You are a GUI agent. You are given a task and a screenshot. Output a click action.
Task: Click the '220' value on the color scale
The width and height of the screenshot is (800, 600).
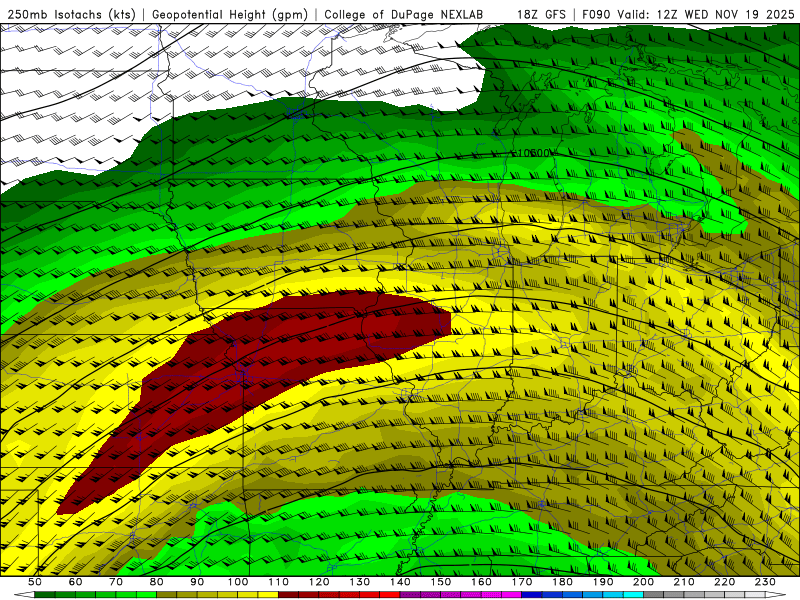tap(724, 582)
